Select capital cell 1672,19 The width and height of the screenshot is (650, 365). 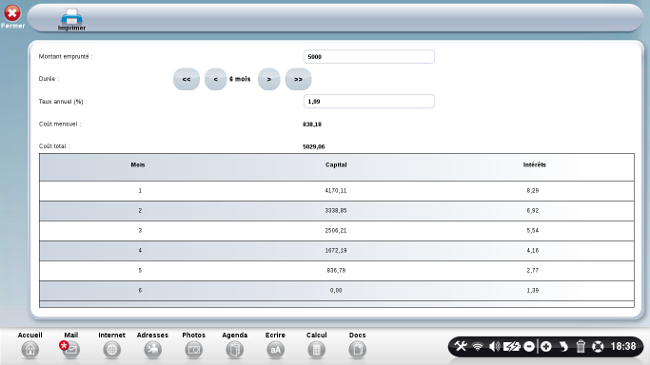click(336, 251)
